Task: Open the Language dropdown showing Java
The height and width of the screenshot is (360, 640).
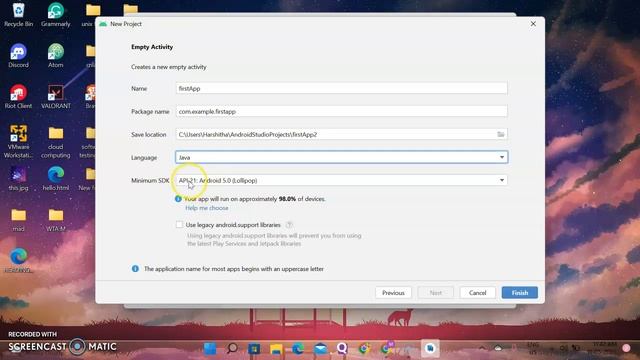Action: click(342, 157)
